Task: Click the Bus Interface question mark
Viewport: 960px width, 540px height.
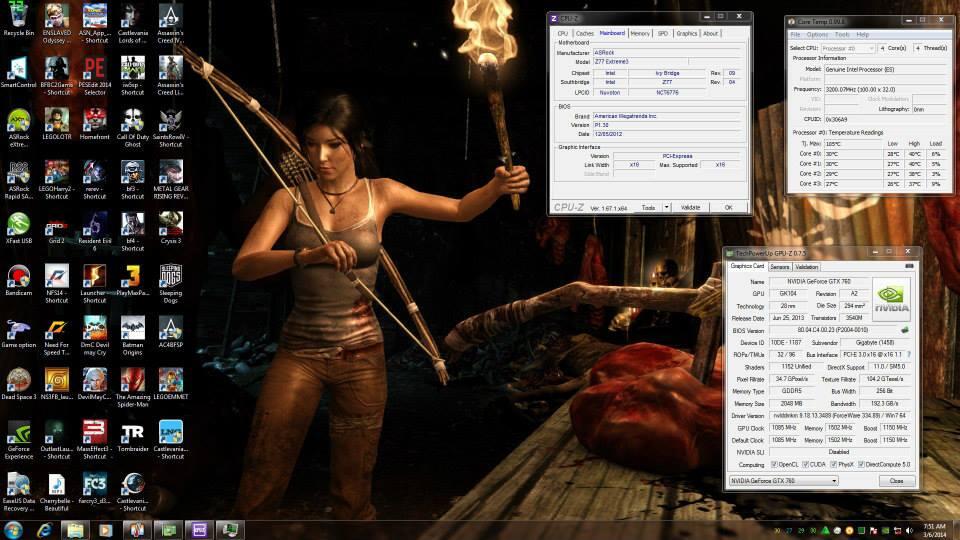Action: tap(909, 354)
